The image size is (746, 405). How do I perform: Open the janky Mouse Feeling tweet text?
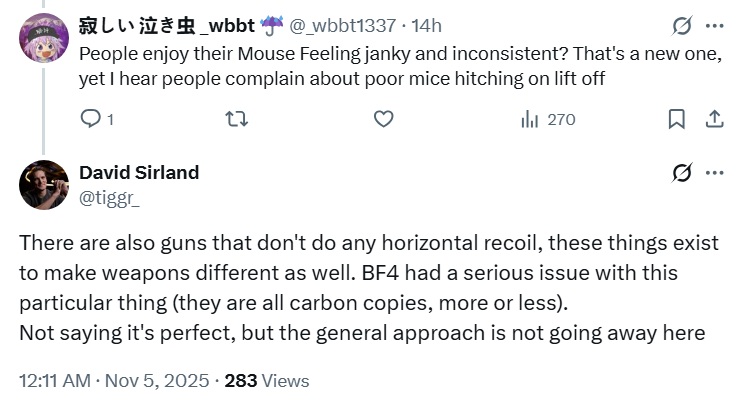(398, 65)
